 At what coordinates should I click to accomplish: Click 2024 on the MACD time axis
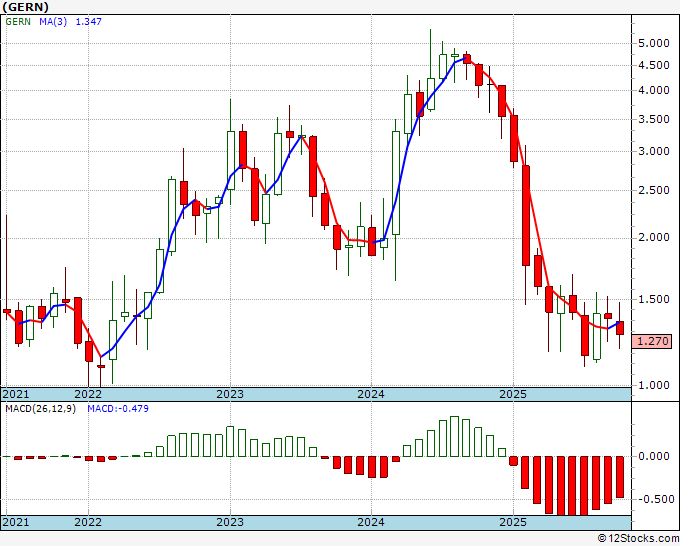[371, 522]
